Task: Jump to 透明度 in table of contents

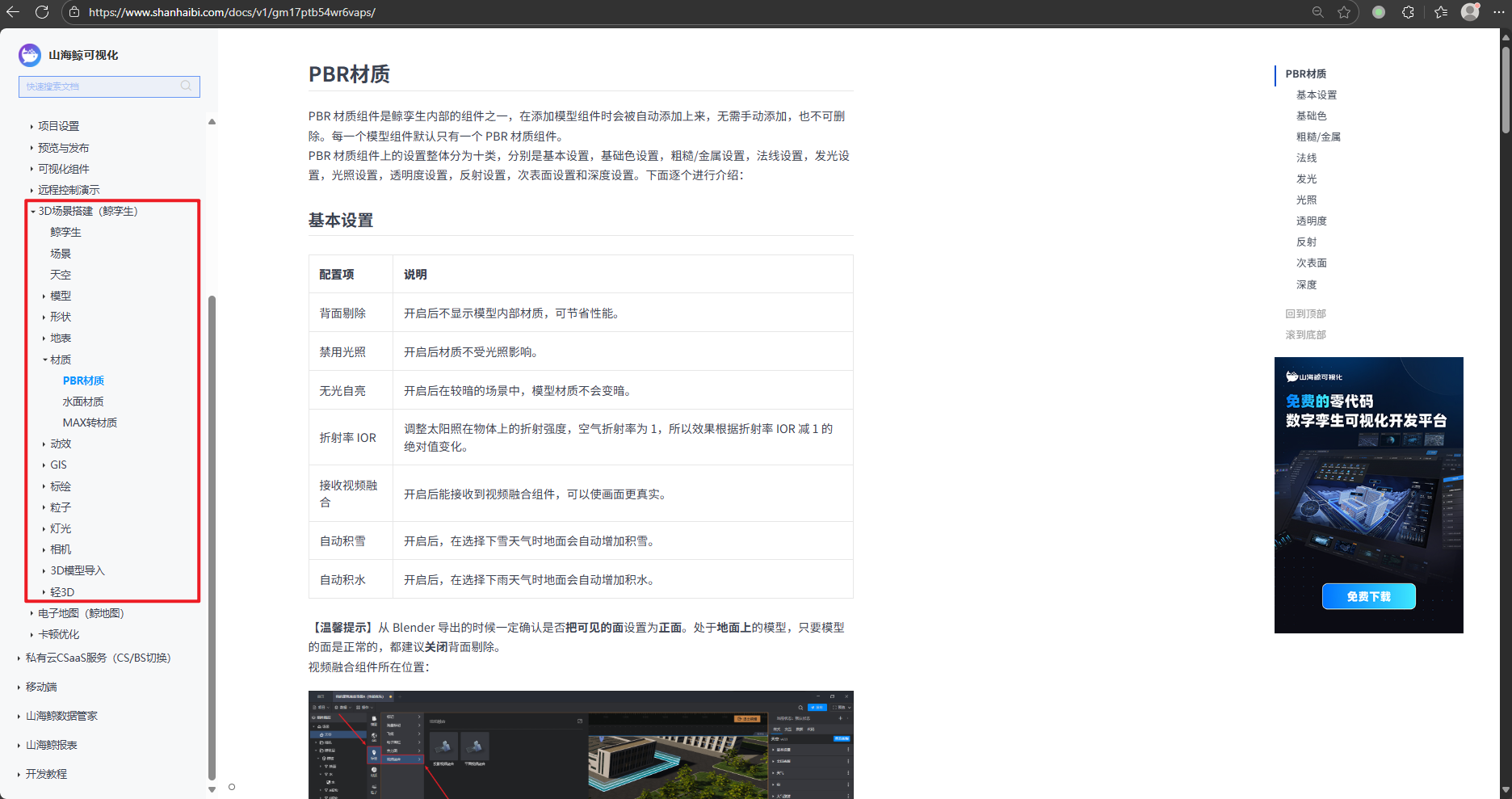Action: pyautogui.click(x=1312, y=221)
